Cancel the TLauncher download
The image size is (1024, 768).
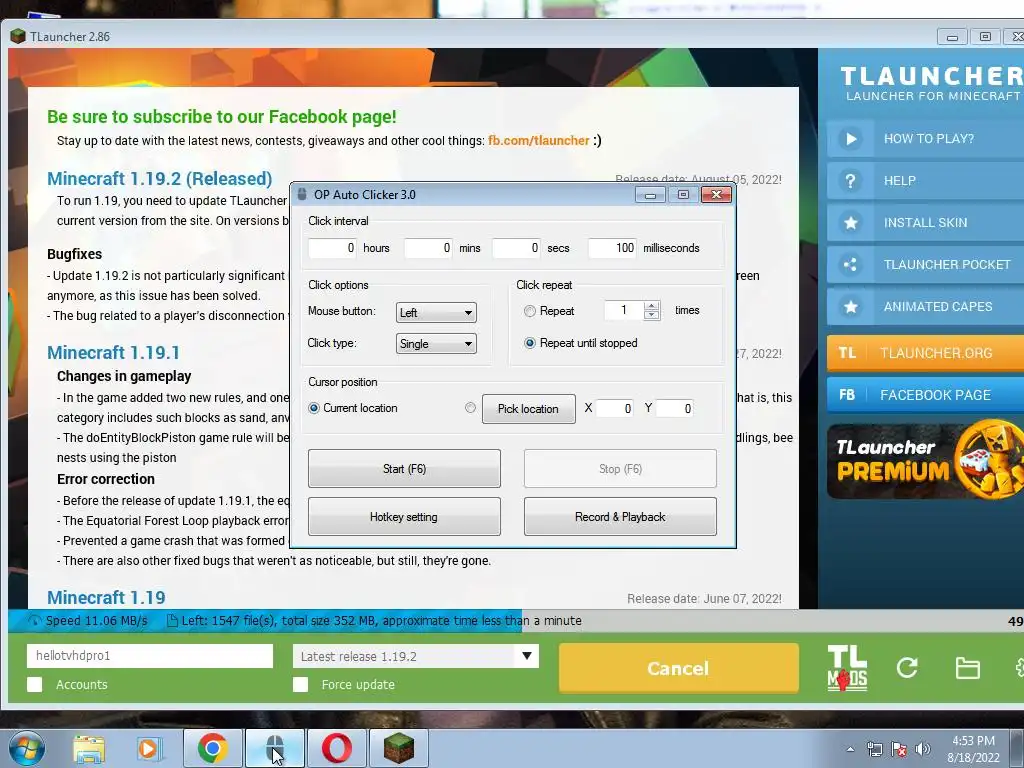[x=679, y=668]
